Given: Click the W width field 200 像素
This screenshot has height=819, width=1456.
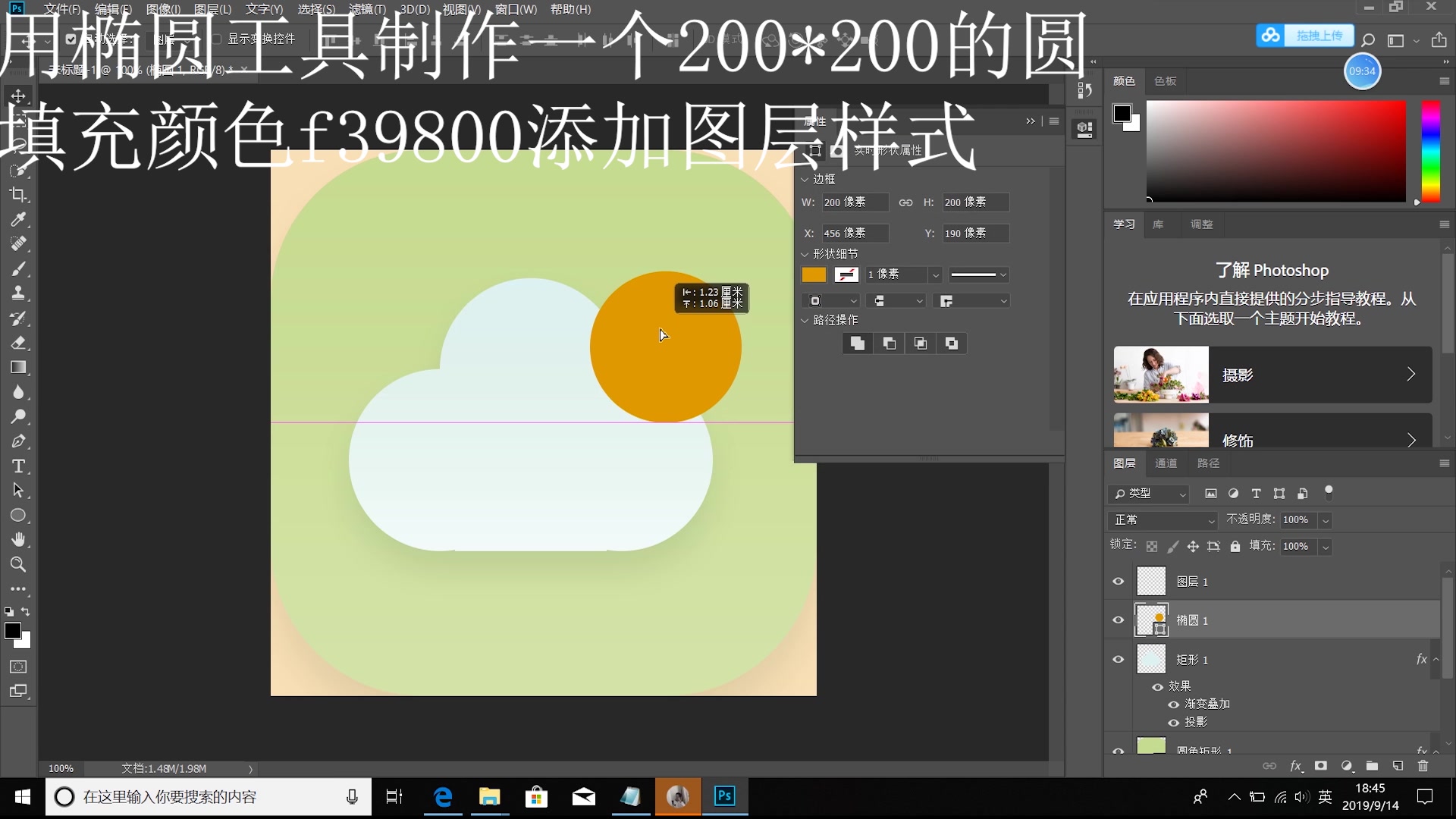Looking at the screenshot, I should point(855,202).
